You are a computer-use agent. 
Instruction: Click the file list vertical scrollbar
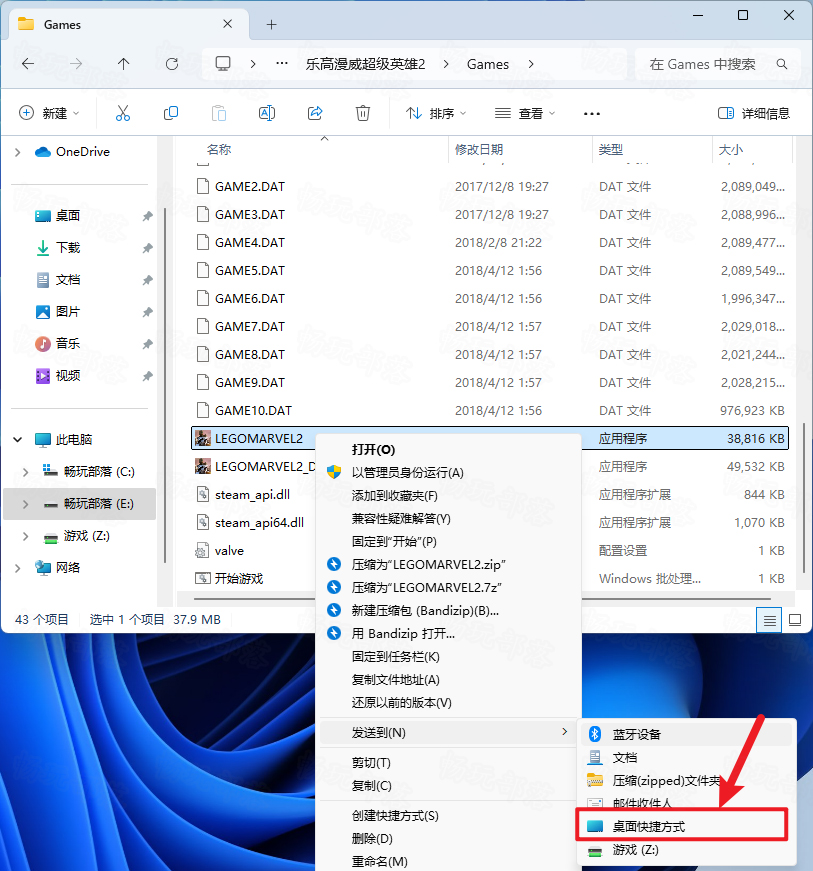tap(804, 498)
